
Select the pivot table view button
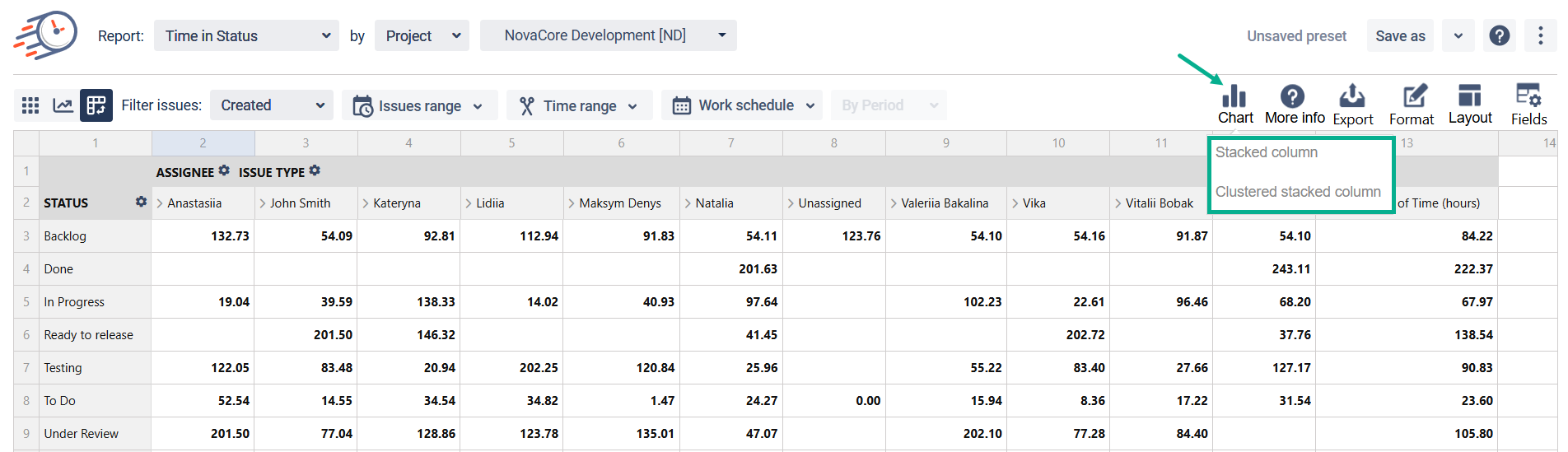96,105
